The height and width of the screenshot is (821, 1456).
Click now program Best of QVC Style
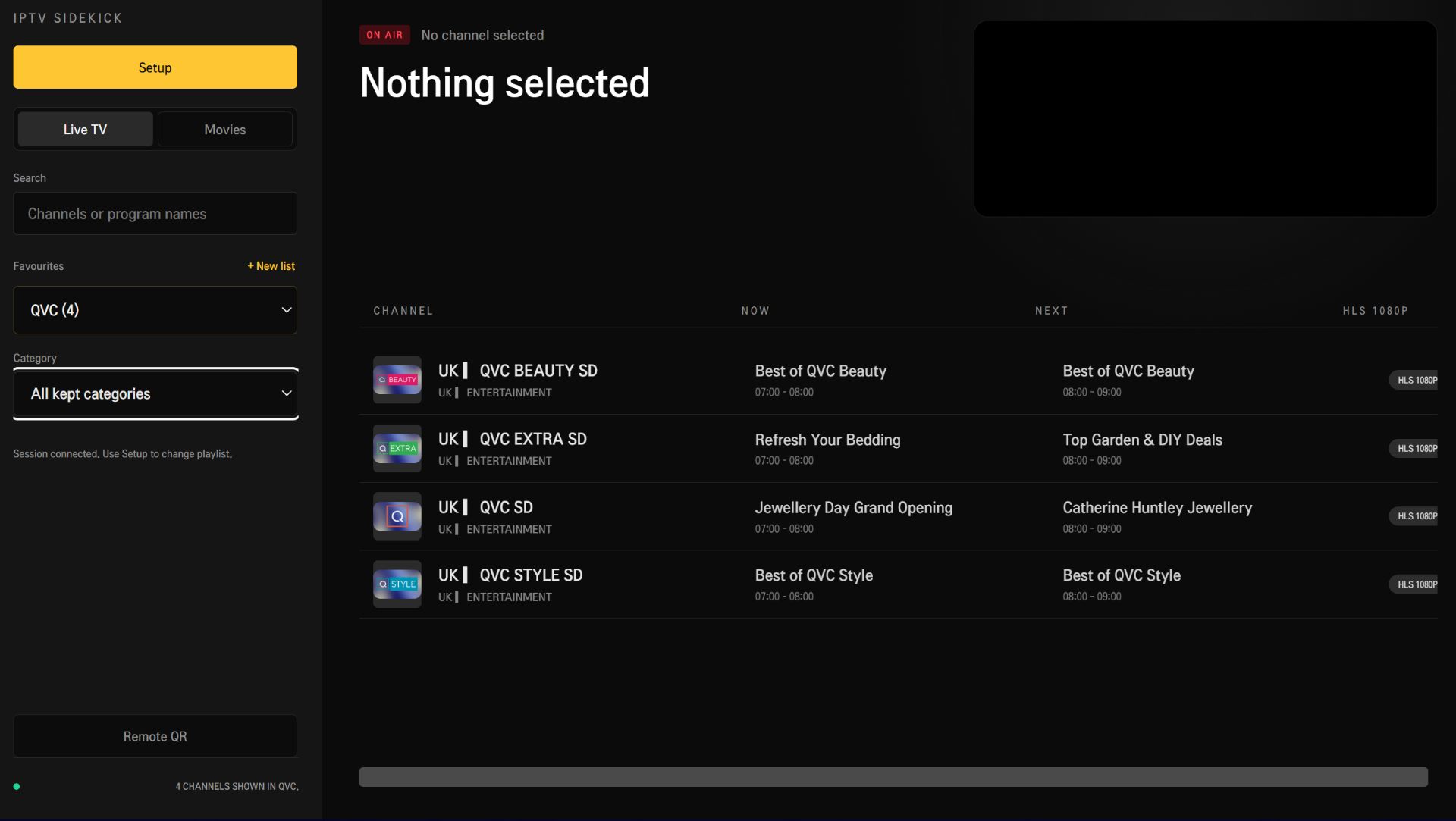click(x=814, y=575)
